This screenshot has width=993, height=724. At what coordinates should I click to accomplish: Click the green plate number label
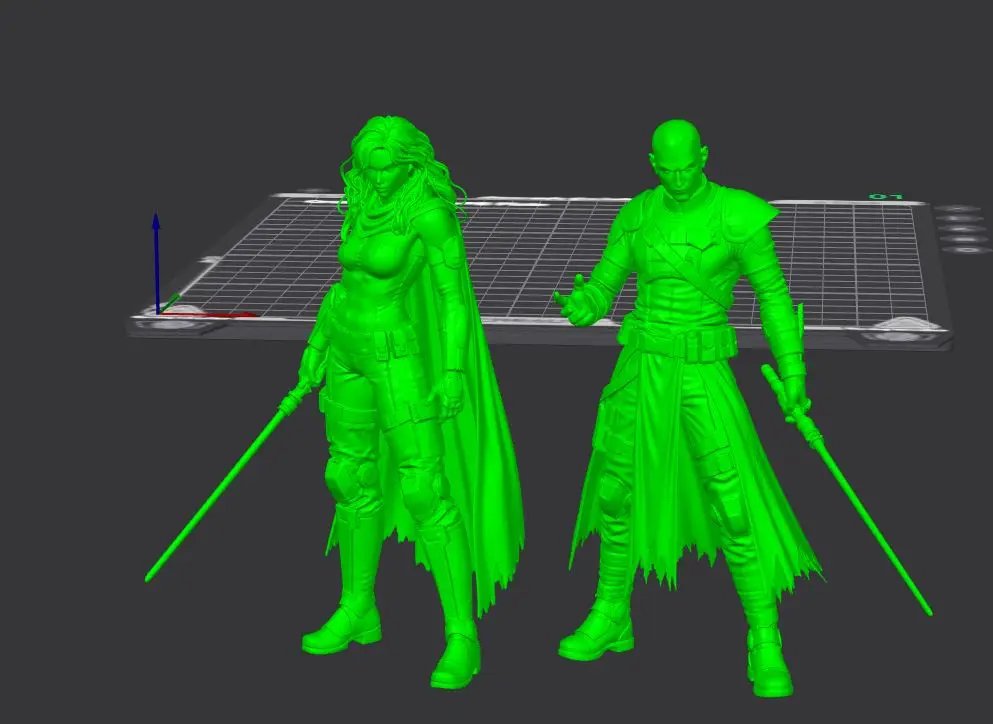(x=886, y=197)
